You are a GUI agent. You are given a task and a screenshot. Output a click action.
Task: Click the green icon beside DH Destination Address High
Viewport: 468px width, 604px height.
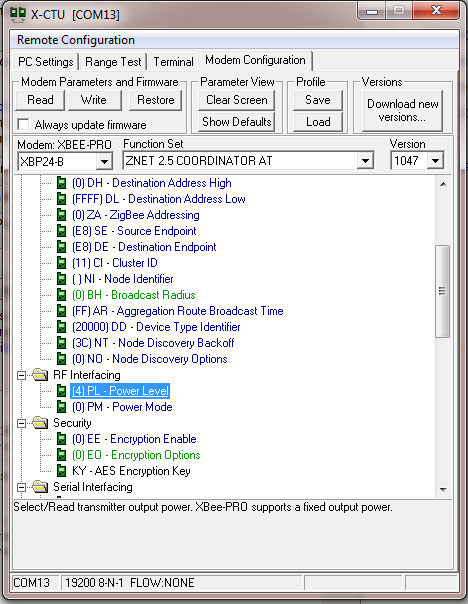pyautogui.click(x=61, y=183)
